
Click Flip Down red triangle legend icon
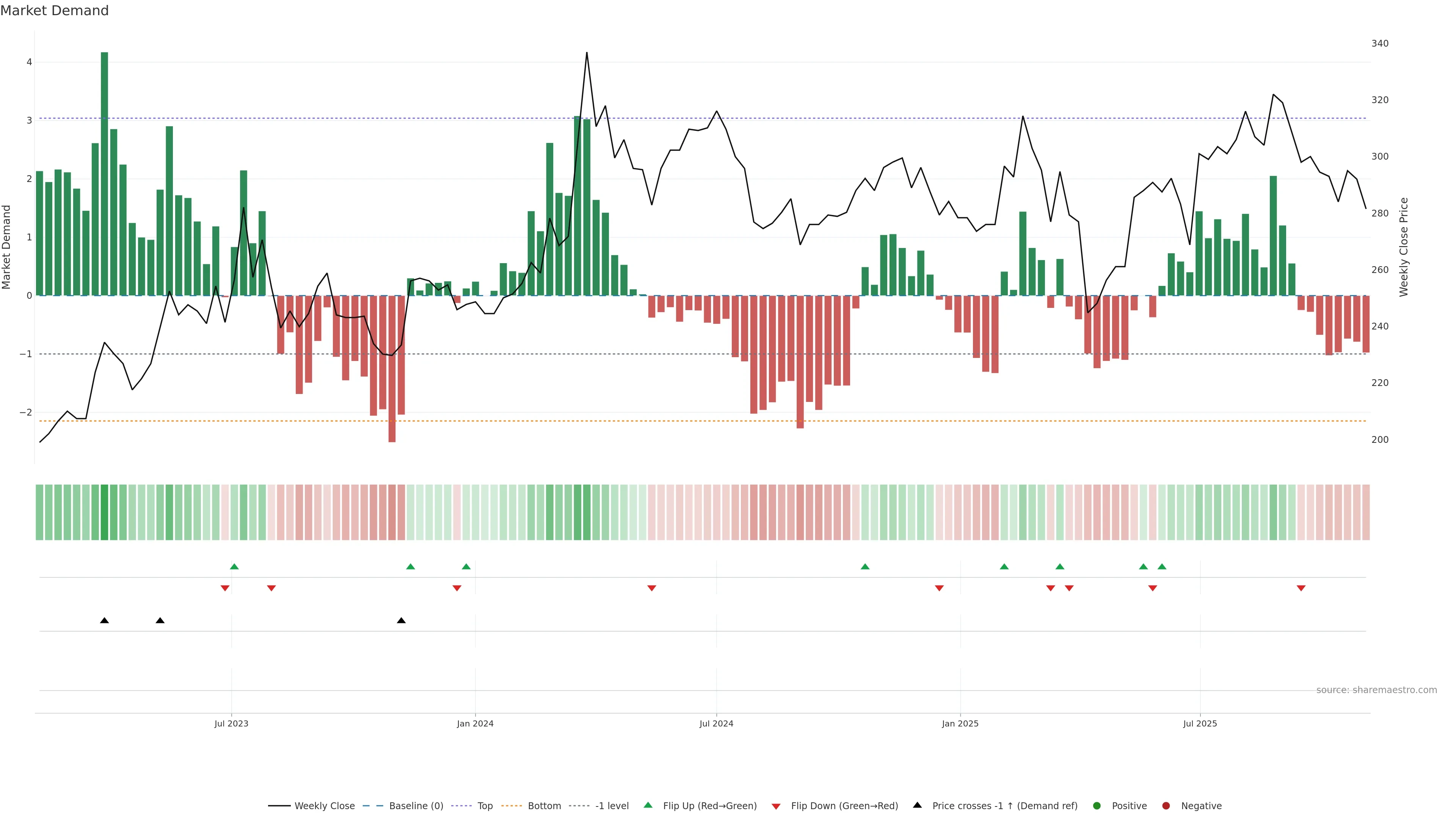[x=776, y=806]
